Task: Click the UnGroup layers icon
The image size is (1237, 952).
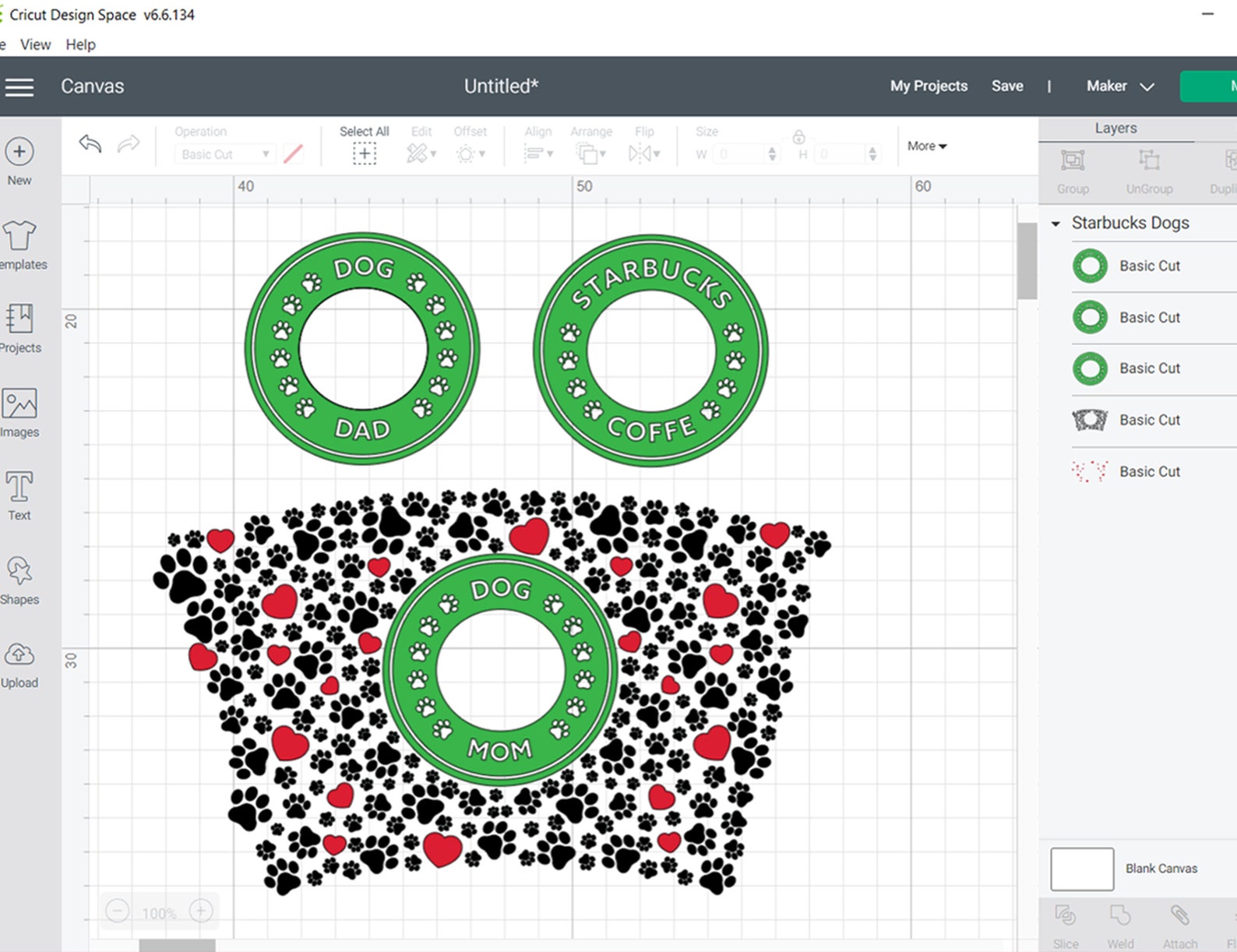Action: pos(1149,160)
